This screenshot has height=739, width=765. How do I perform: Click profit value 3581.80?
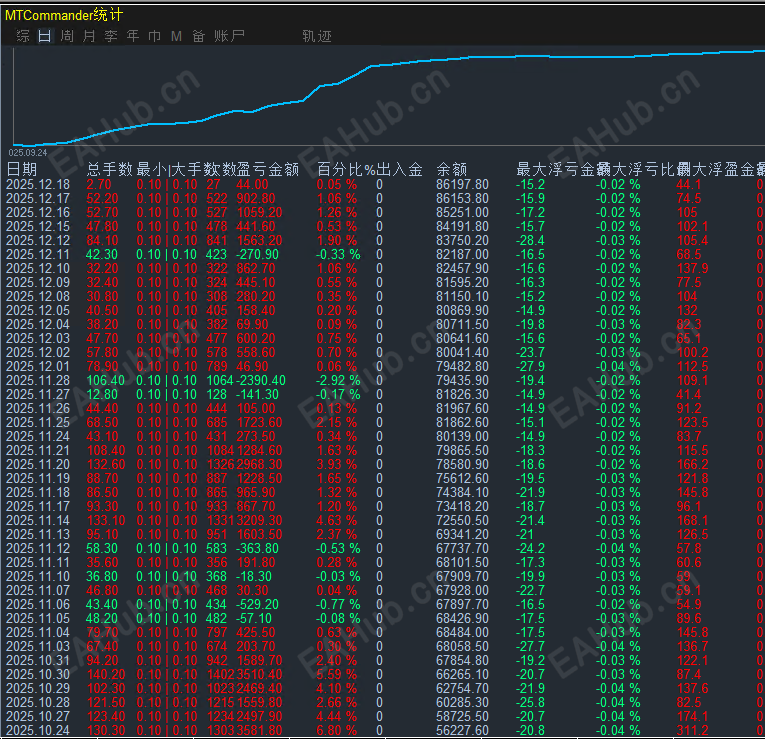pos(260,730)
